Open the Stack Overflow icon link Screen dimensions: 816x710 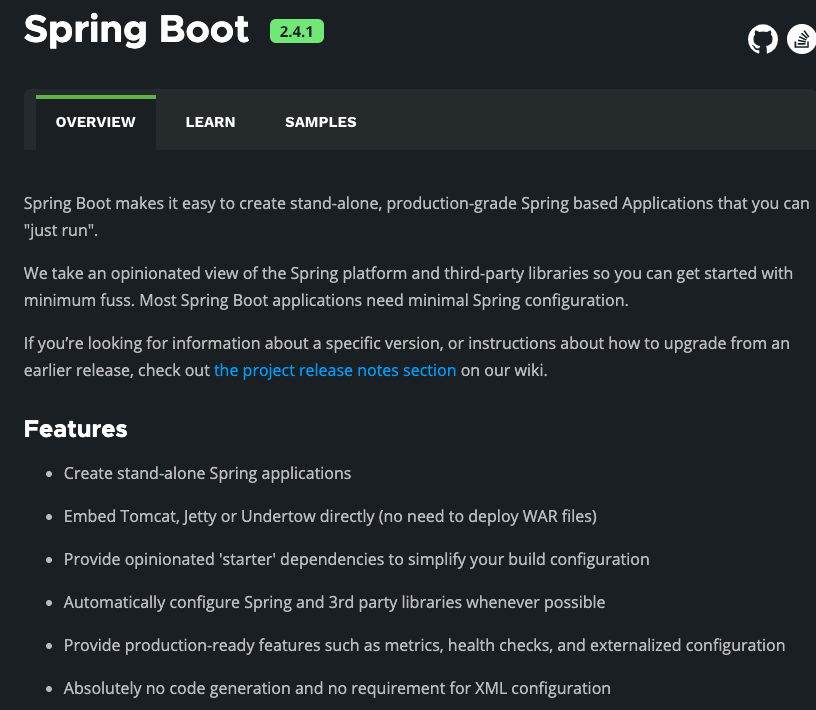pos(801,39)
